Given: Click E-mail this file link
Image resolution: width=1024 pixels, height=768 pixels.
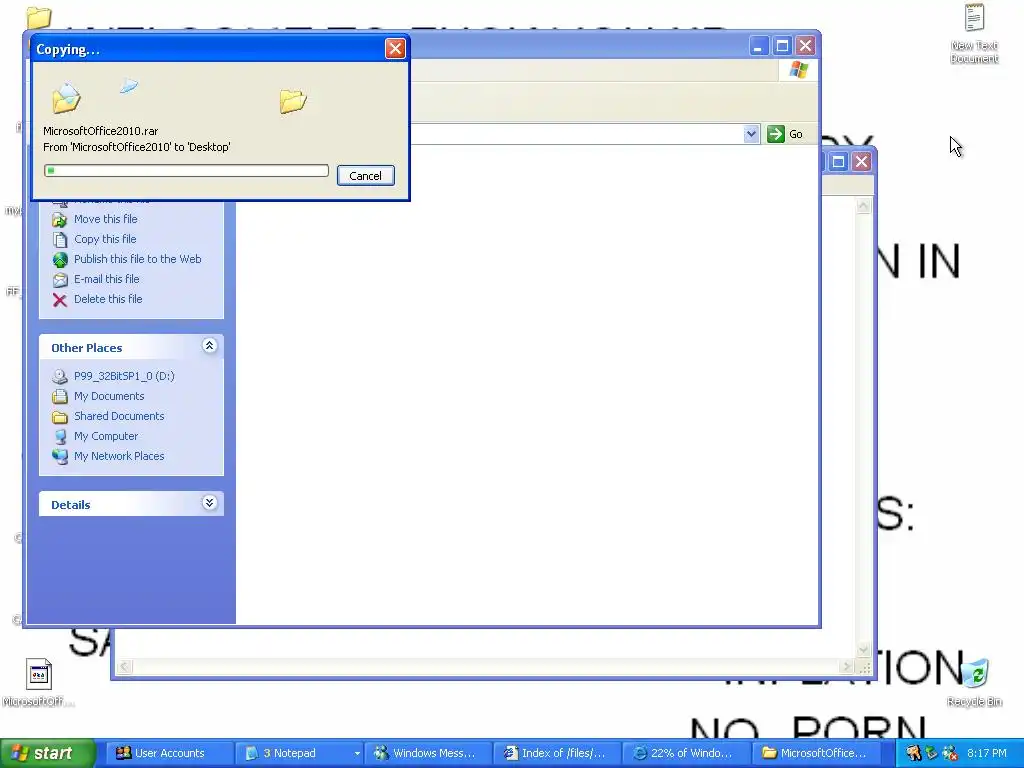Looking at the screenshot, I should tap(106, 279).
